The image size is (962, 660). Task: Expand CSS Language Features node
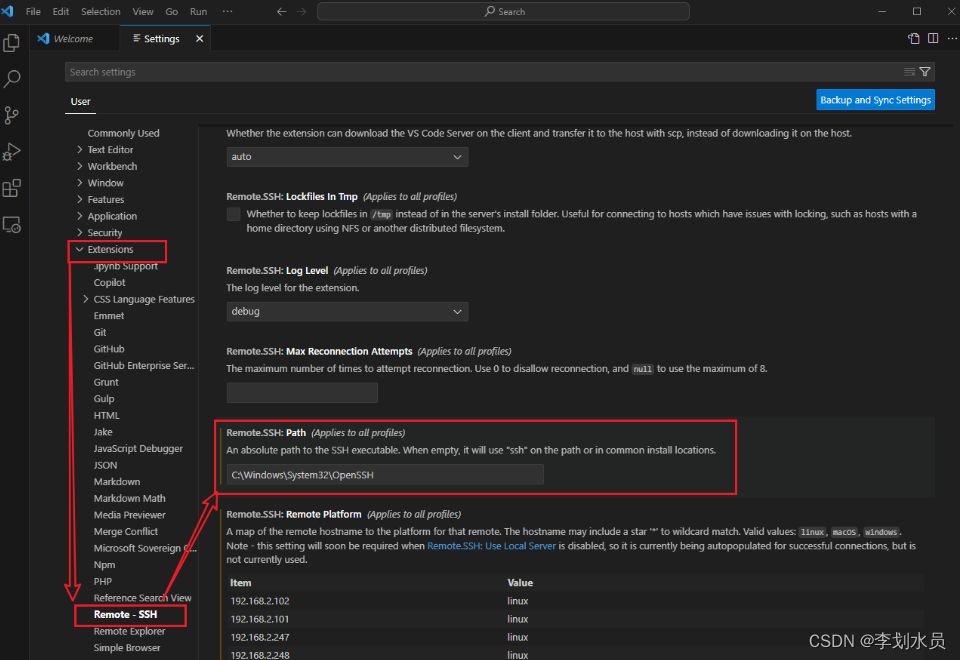tap(144, 299)
